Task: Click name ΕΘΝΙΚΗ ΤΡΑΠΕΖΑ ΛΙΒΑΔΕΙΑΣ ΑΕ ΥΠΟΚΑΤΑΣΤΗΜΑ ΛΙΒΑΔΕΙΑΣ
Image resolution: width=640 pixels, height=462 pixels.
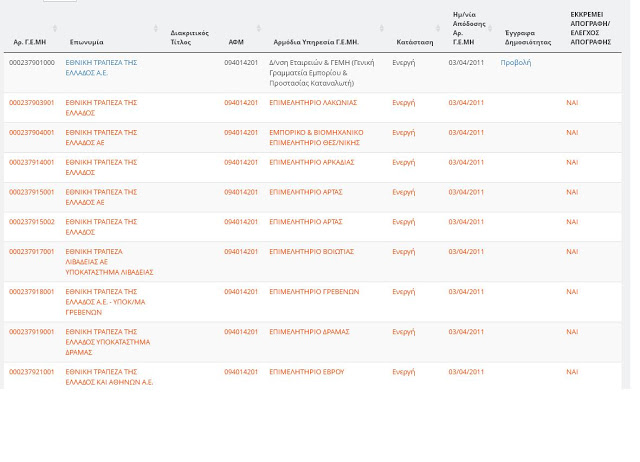Action: [109, 262]
